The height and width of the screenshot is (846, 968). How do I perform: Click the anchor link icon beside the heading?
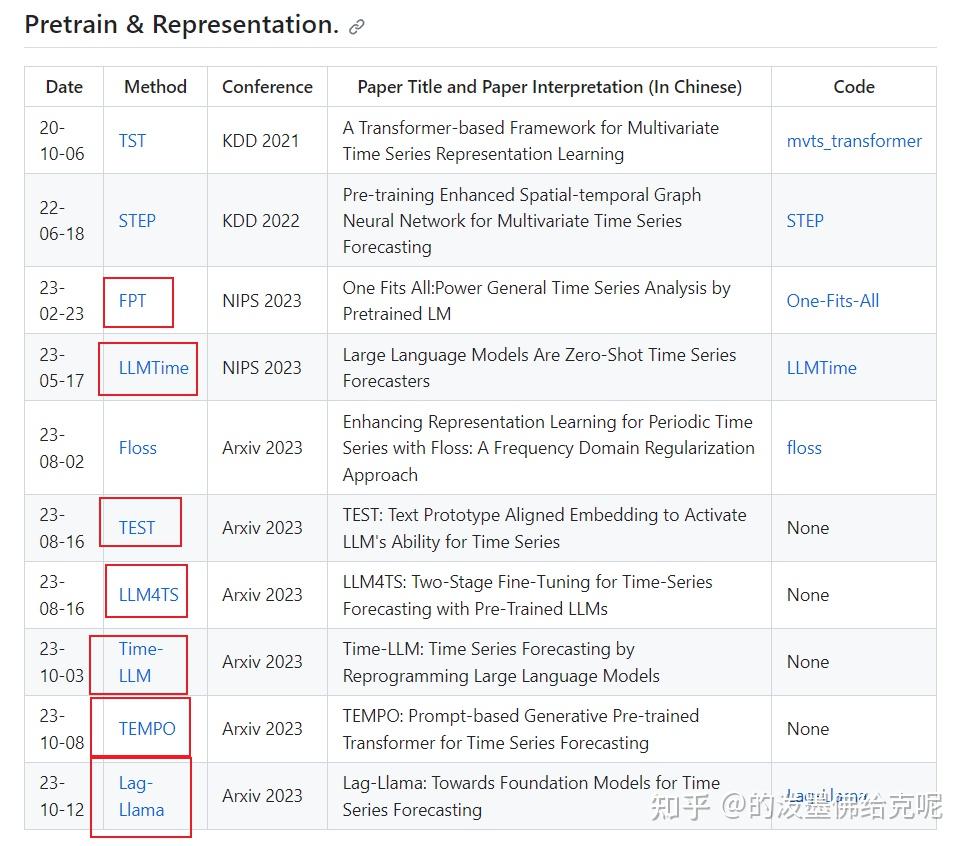[x=356, y=26]
